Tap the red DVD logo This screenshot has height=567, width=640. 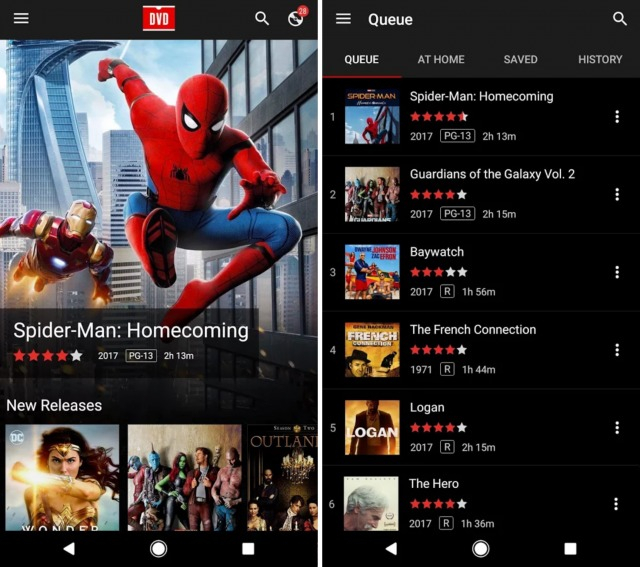click(159, 18)
